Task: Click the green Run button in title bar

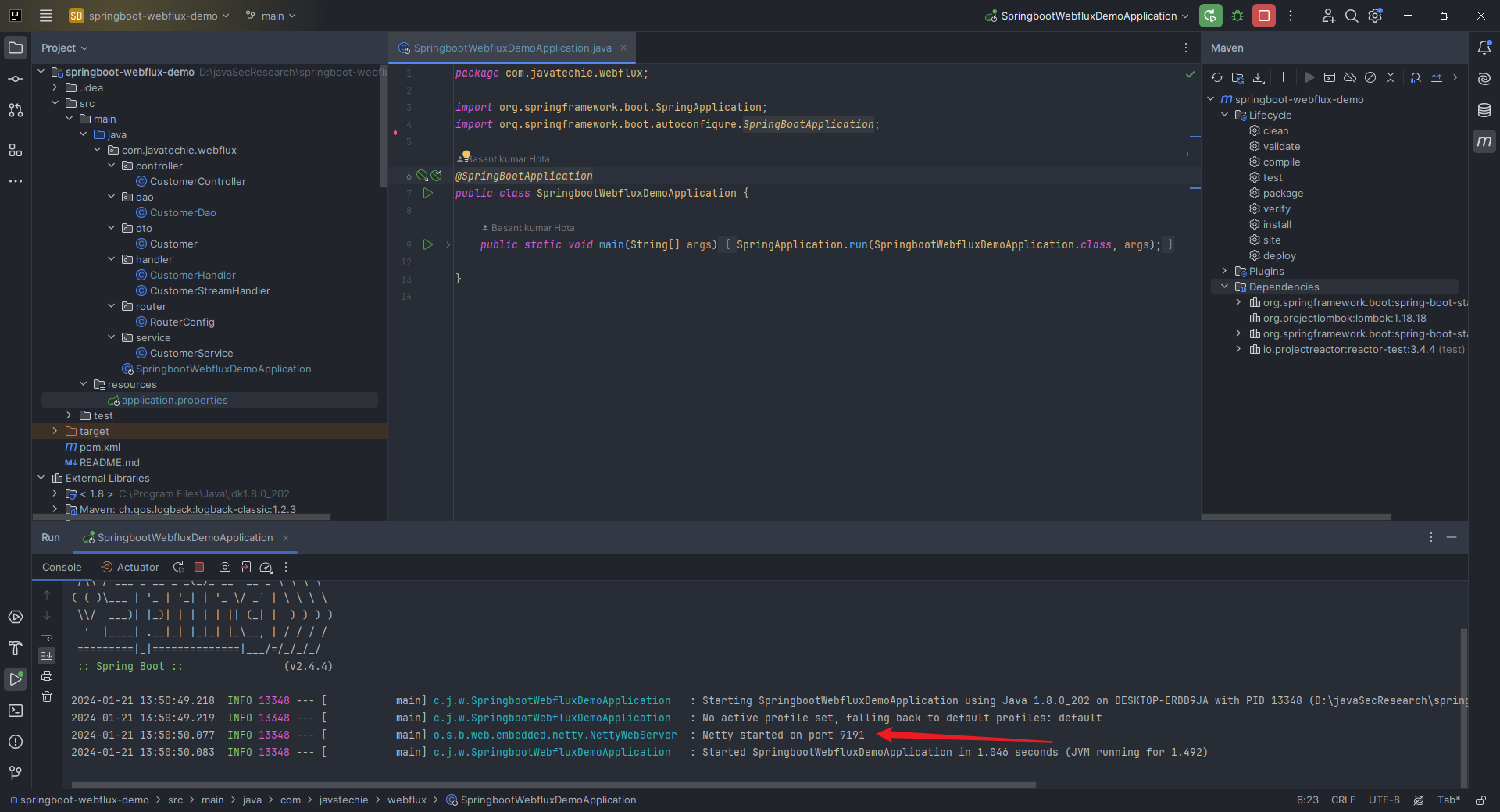Action: click(1211, 16)
